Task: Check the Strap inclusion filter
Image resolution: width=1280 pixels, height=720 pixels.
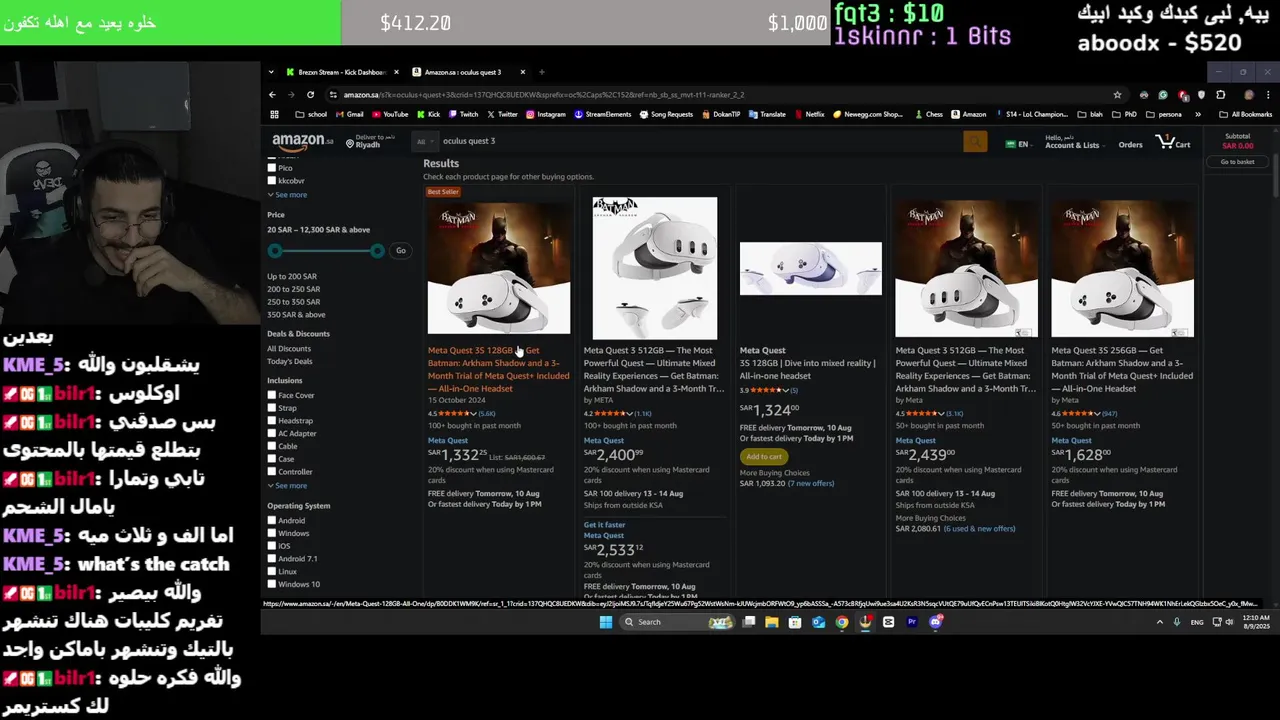Action: [271, 408]
